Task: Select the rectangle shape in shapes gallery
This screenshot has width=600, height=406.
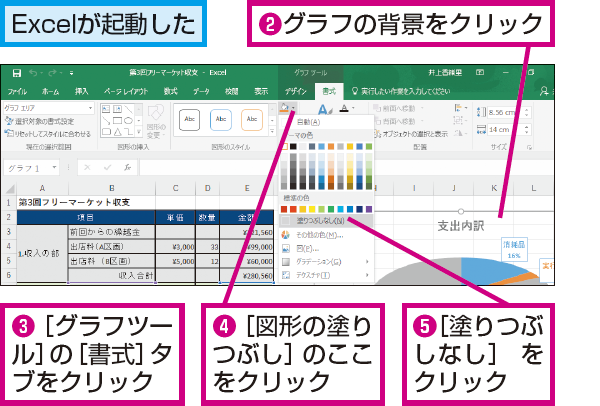Action: 117,121
